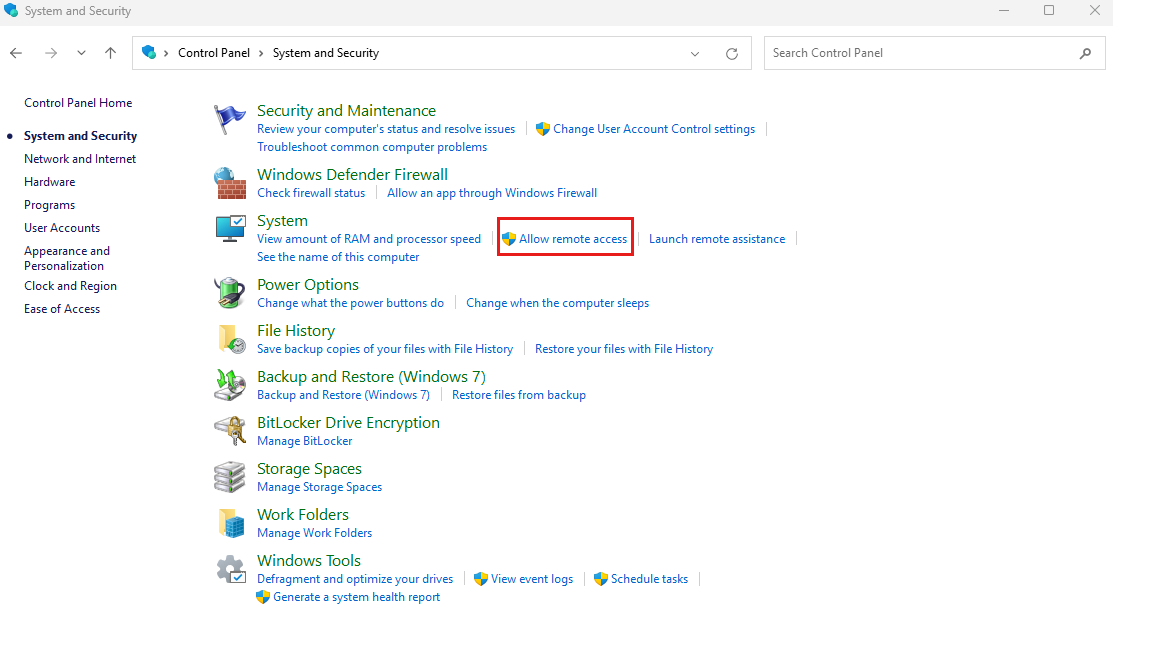The image size is (1152, 648).
Task: Click the Windows Defender Firewall brick wall icon
Action: point(230,183)
